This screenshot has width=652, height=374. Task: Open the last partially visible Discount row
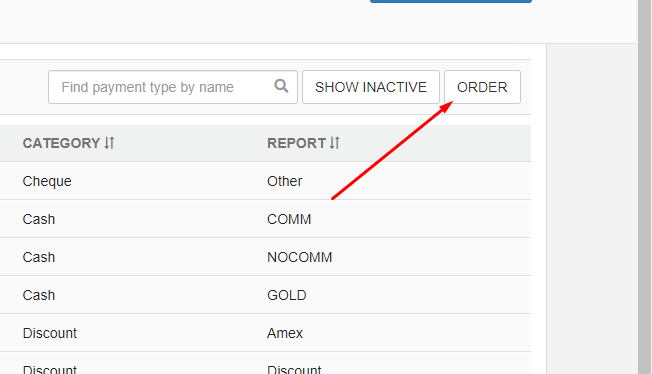[265, 363]
